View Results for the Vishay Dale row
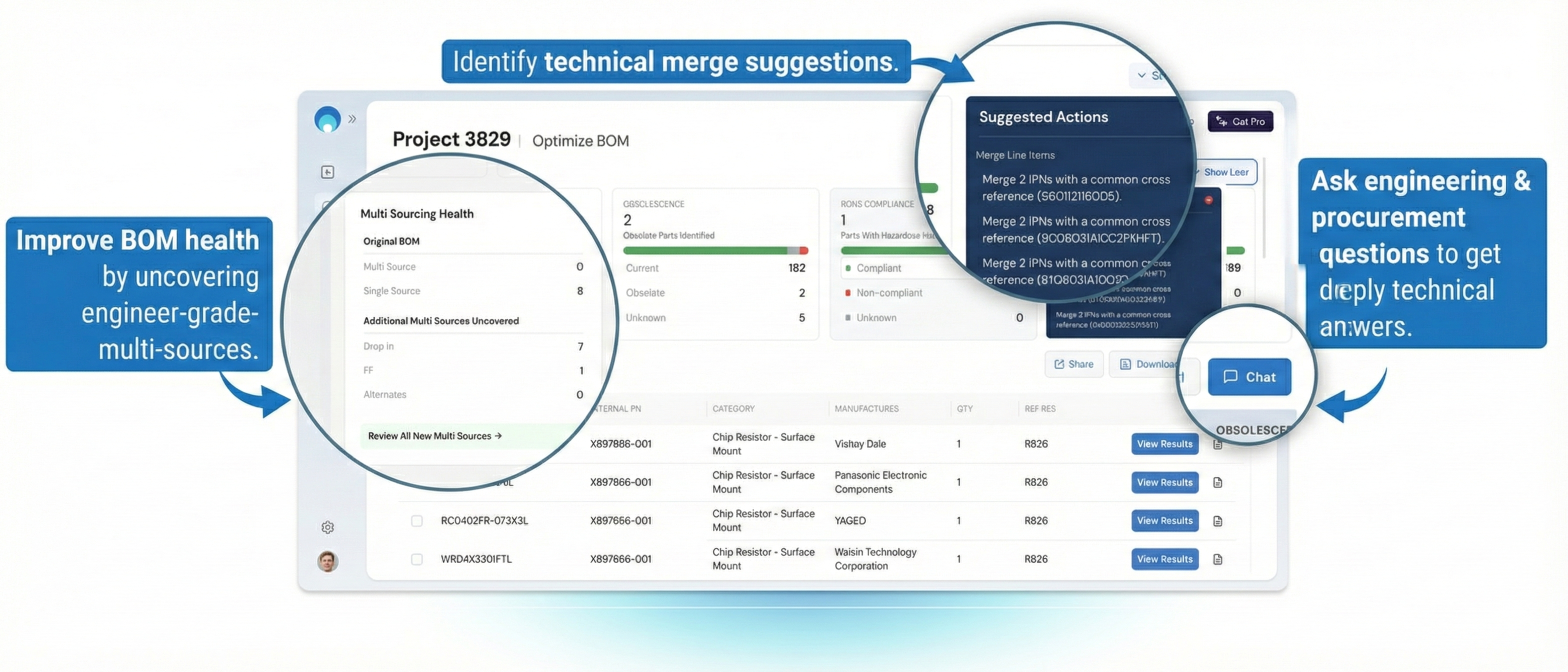Viewport: 1568px width, 672px height. point(1164,444)
